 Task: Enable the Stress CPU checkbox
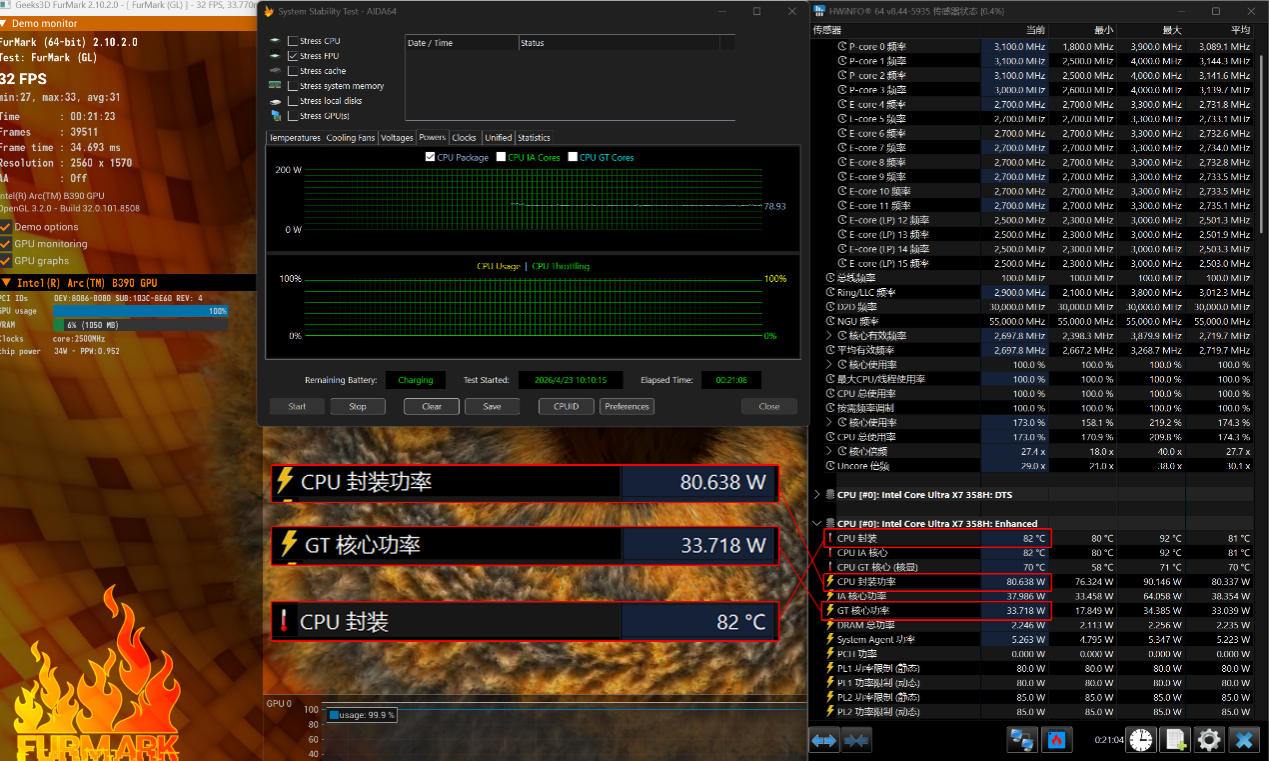coord(292,41)
